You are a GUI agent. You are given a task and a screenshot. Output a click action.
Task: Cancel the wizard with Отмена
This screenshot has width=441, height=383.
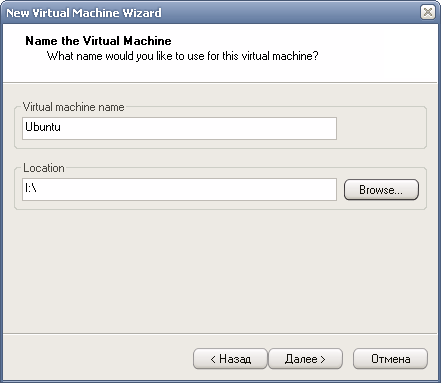point(390,359)
